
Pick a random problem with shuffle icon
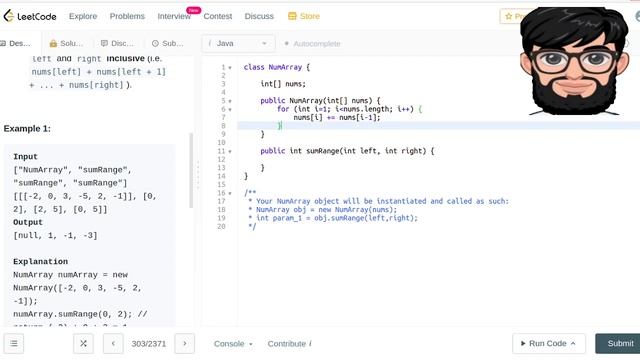pyautogui.click(x=83, y=344)
